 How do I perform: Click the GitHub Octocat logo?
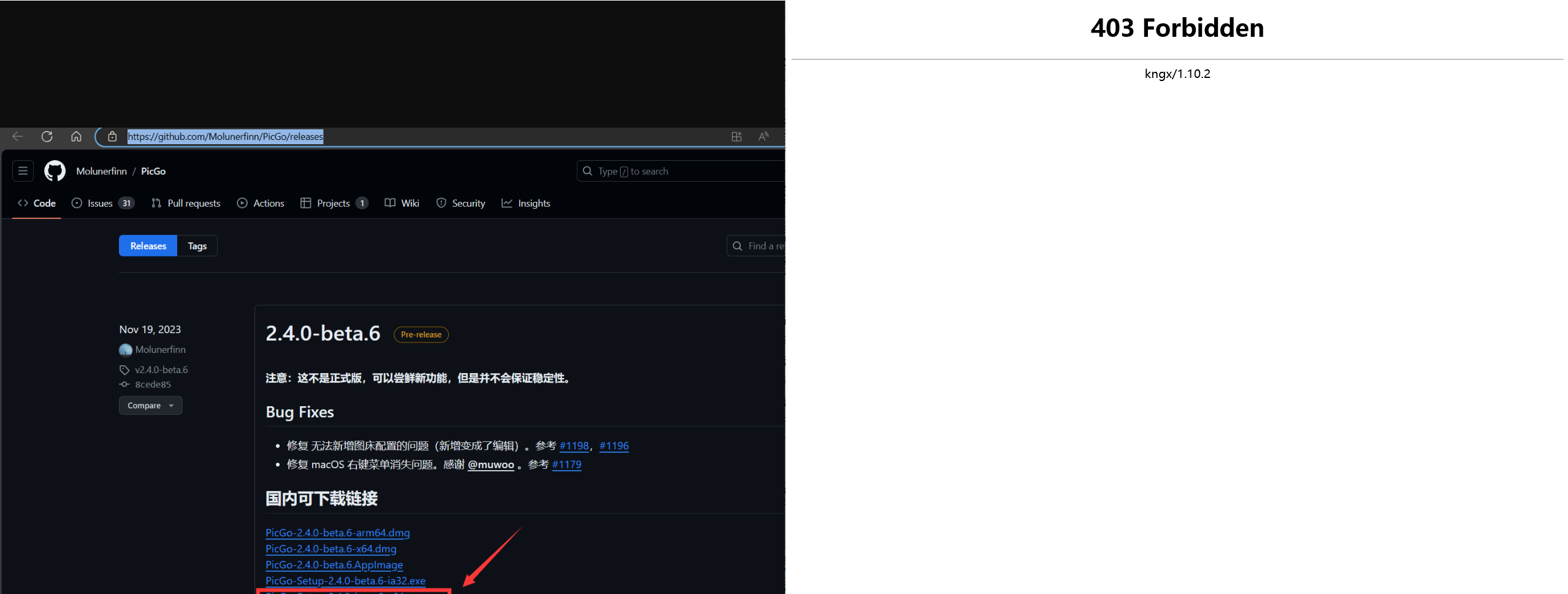coord(55,171)
